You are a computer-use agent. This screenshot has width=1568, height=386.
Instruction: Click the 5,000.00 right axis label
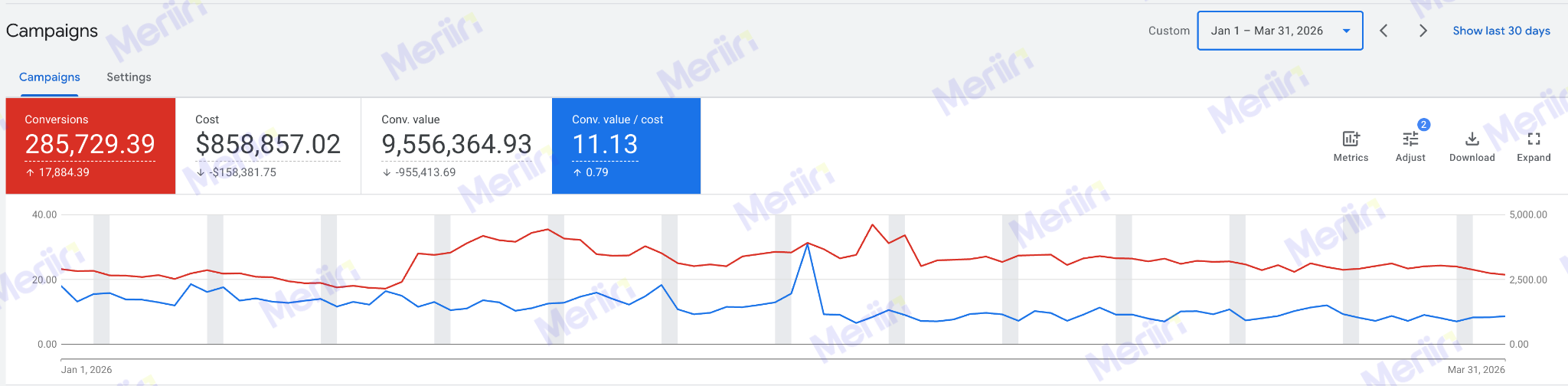coord(1528,214)
